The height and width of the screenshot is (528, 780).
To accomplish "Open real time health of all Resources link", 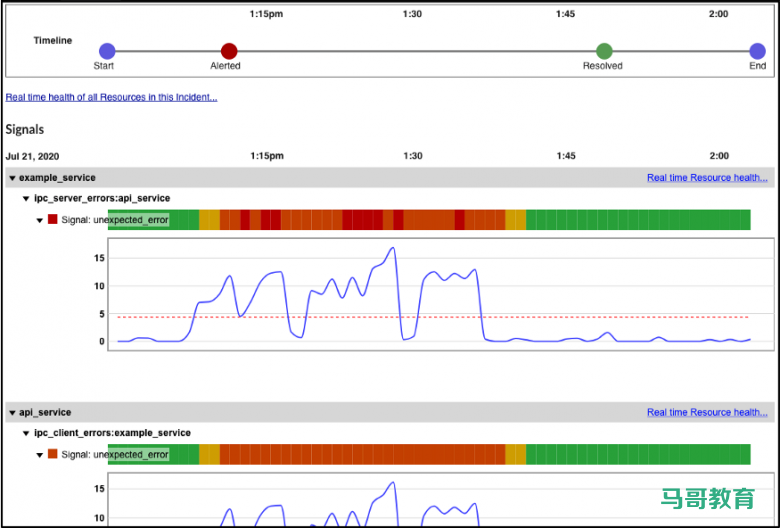I will point(111,97).
